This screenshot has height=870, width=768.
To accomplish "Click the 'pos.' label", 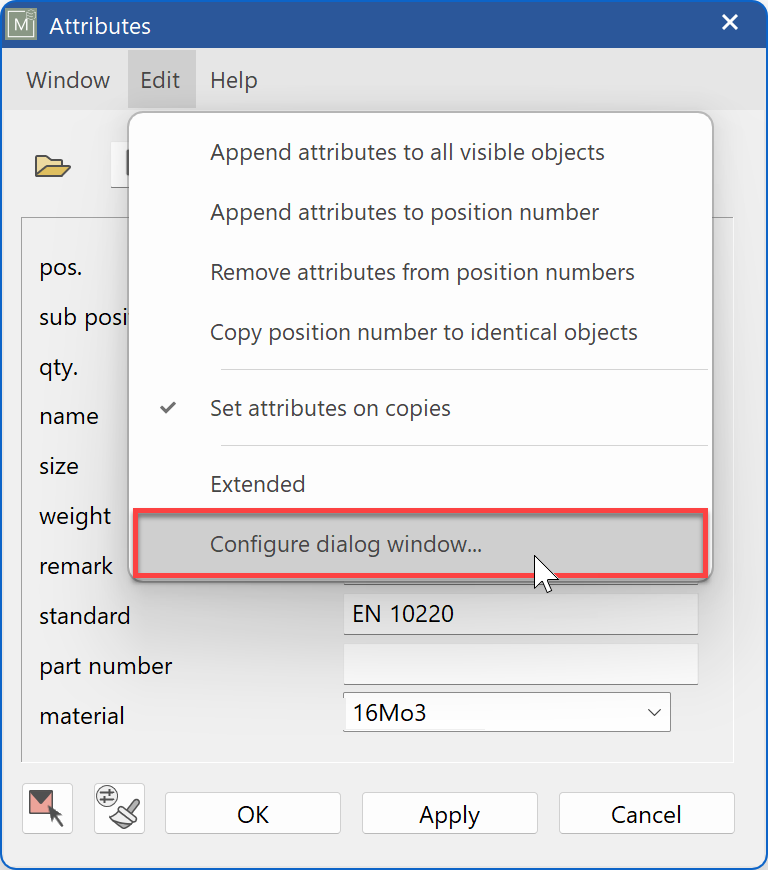I will pos(61,267).
